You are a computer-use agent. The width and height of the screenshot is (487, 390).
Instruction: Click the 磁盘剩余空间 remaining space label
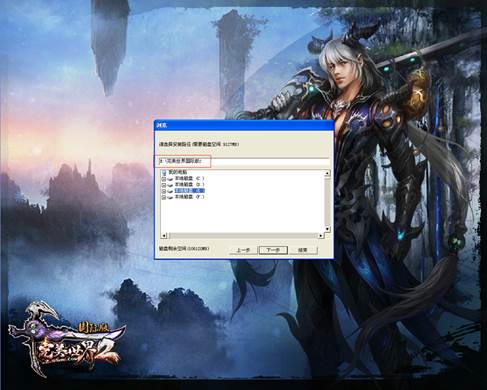pos(184,249)
